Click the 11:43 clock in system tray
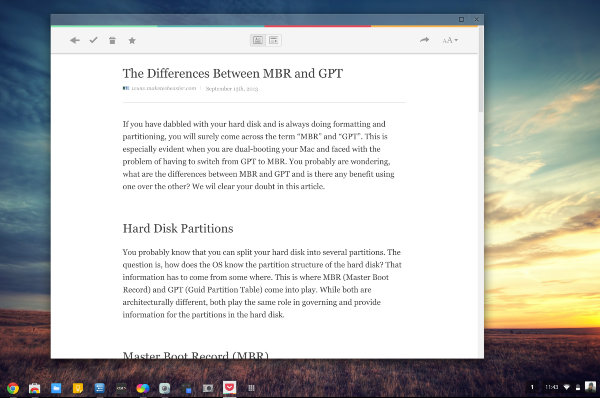 click(x=552, y=387)
